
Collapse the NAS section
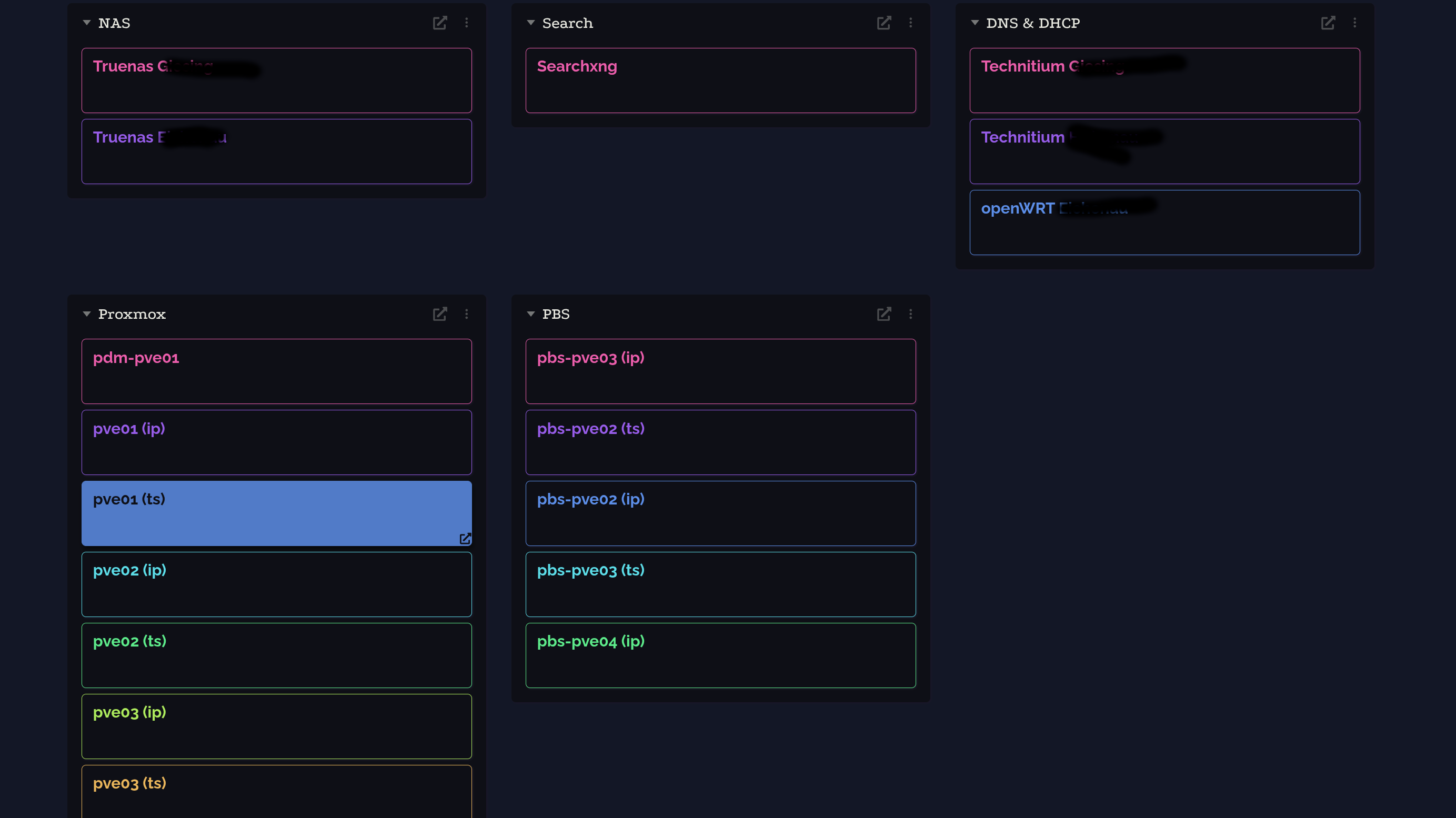[x=86, y=23]
